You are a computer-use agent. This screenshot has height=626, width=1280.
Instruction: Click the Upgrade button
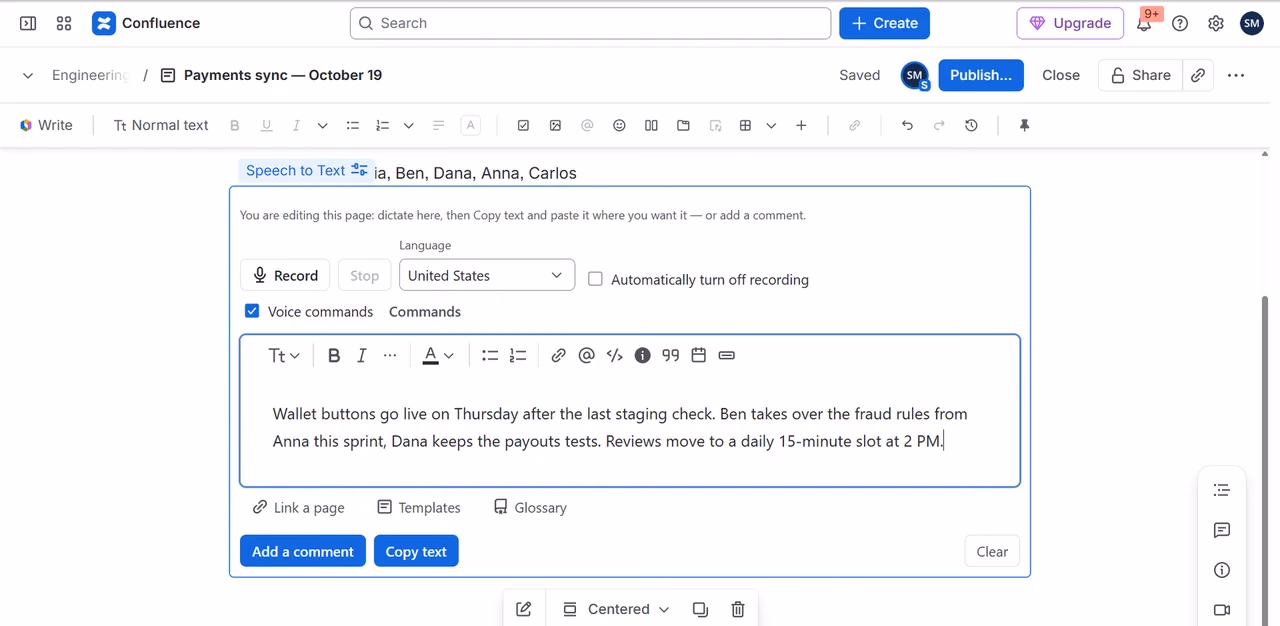point(1070,23)
